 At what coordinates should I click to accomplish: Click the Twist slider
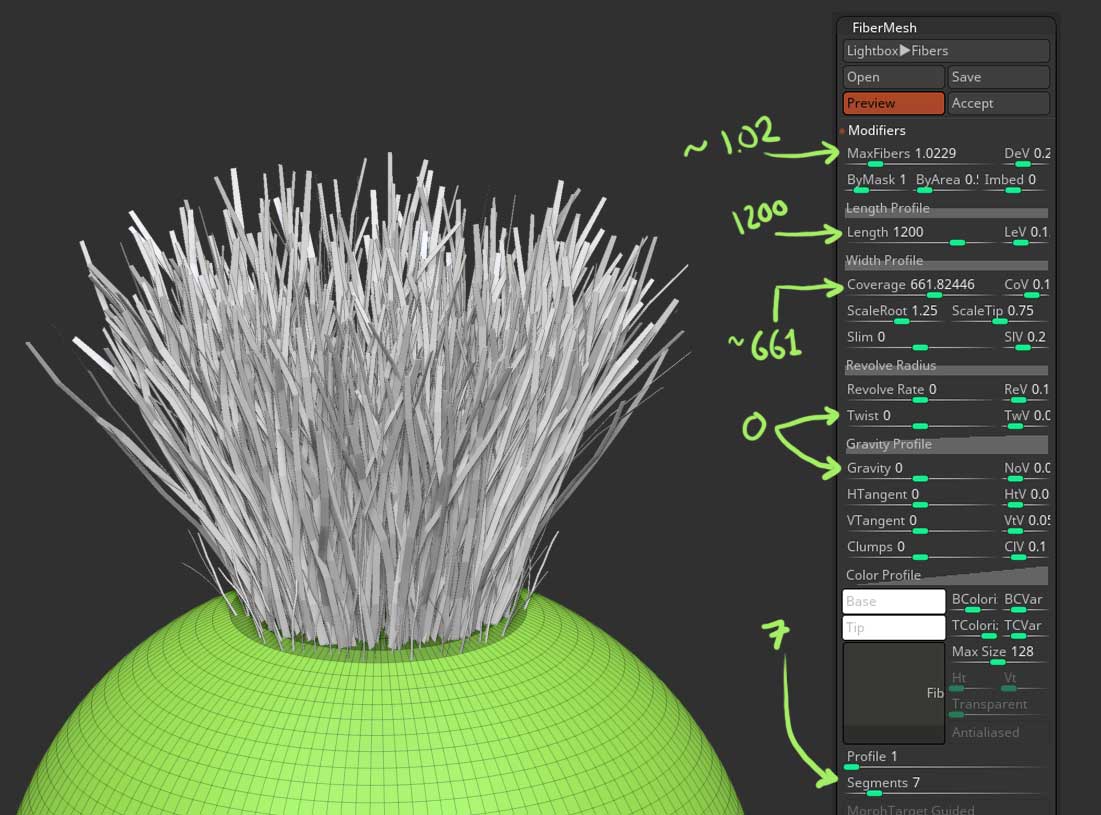pos(920,418)
